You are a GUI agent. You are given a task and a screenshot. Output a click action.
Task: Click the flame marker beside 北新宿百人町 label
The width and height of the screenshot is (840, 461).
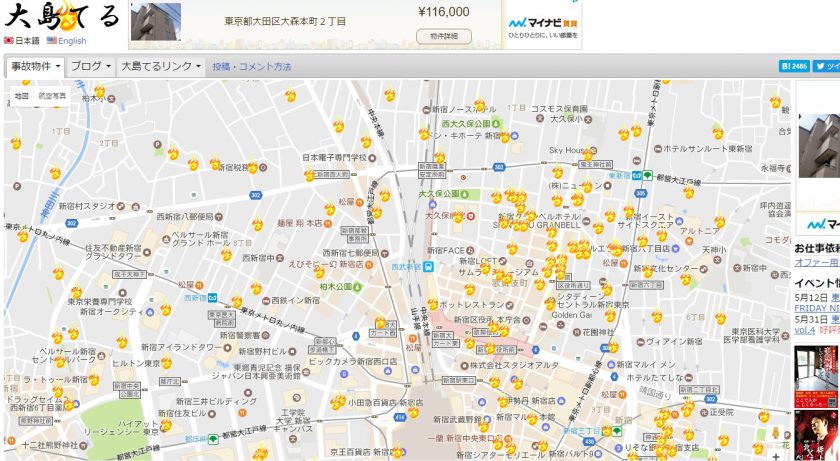(x=309, y=175)
